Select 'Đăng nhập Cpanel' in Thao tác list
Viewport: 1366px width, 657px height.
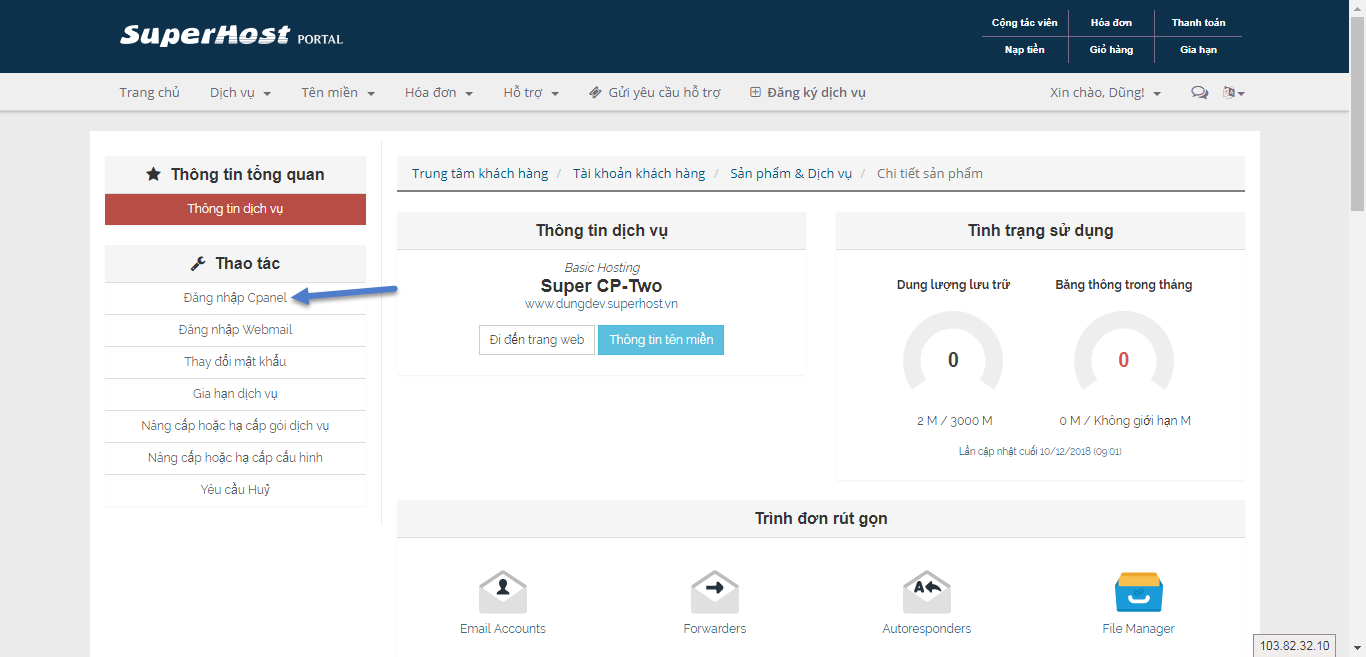click(x=235, y=298)
